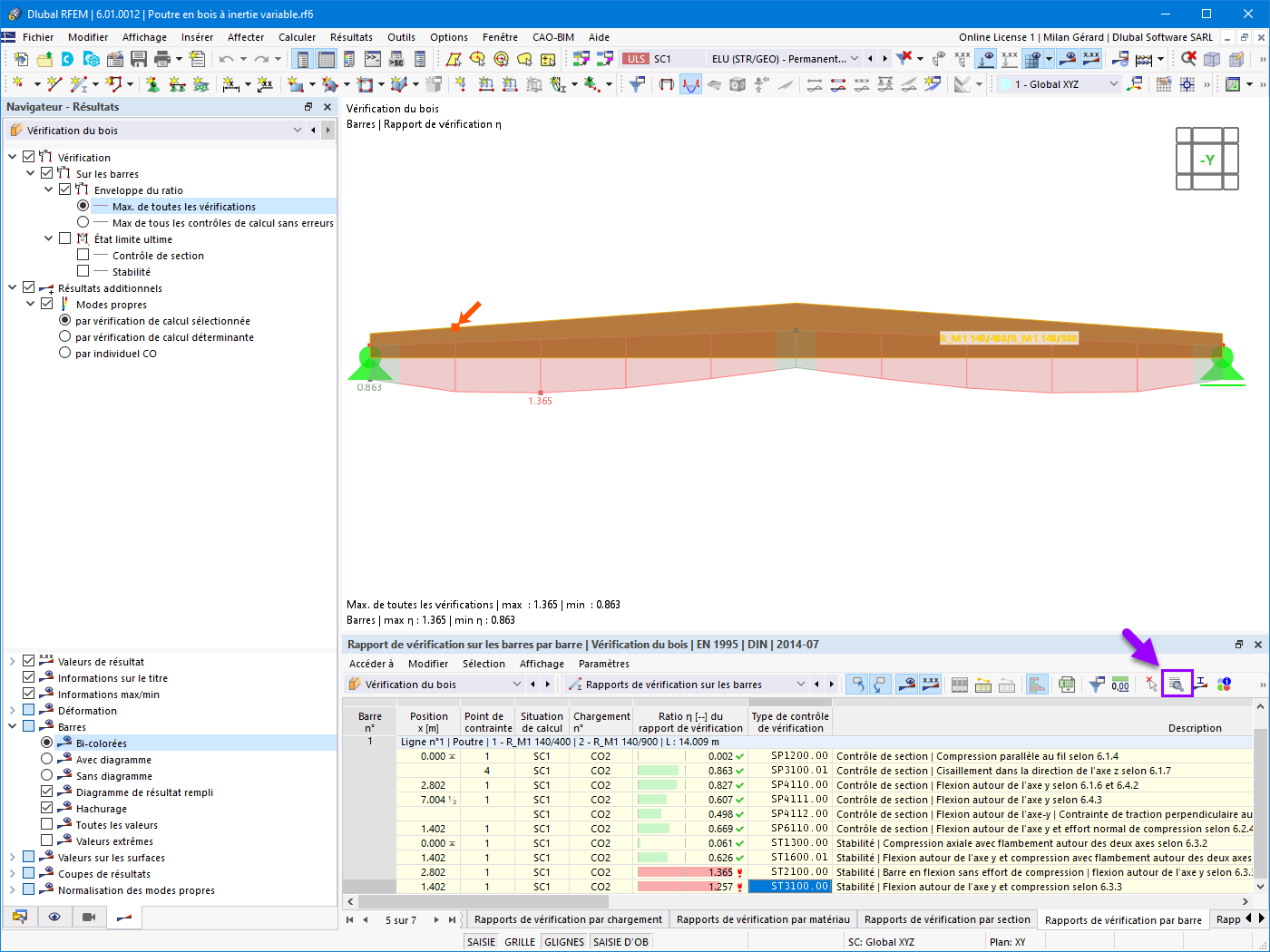Screen dimensions: 1270x952
Task: Click the green ratio bar for 0.863
Action: pos(658,771)
